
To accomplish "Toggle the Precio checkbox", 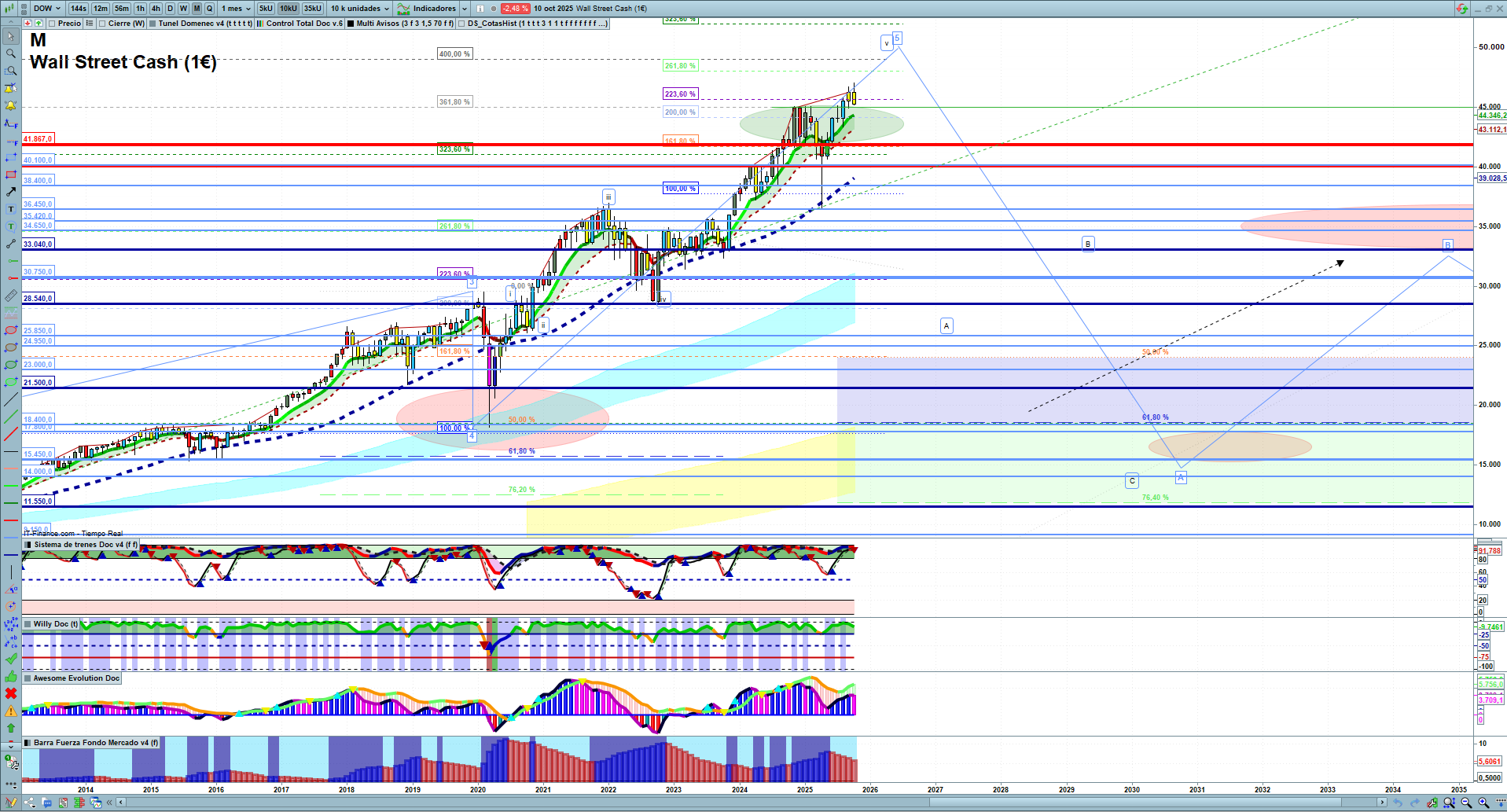I will (x=53, y=24).
